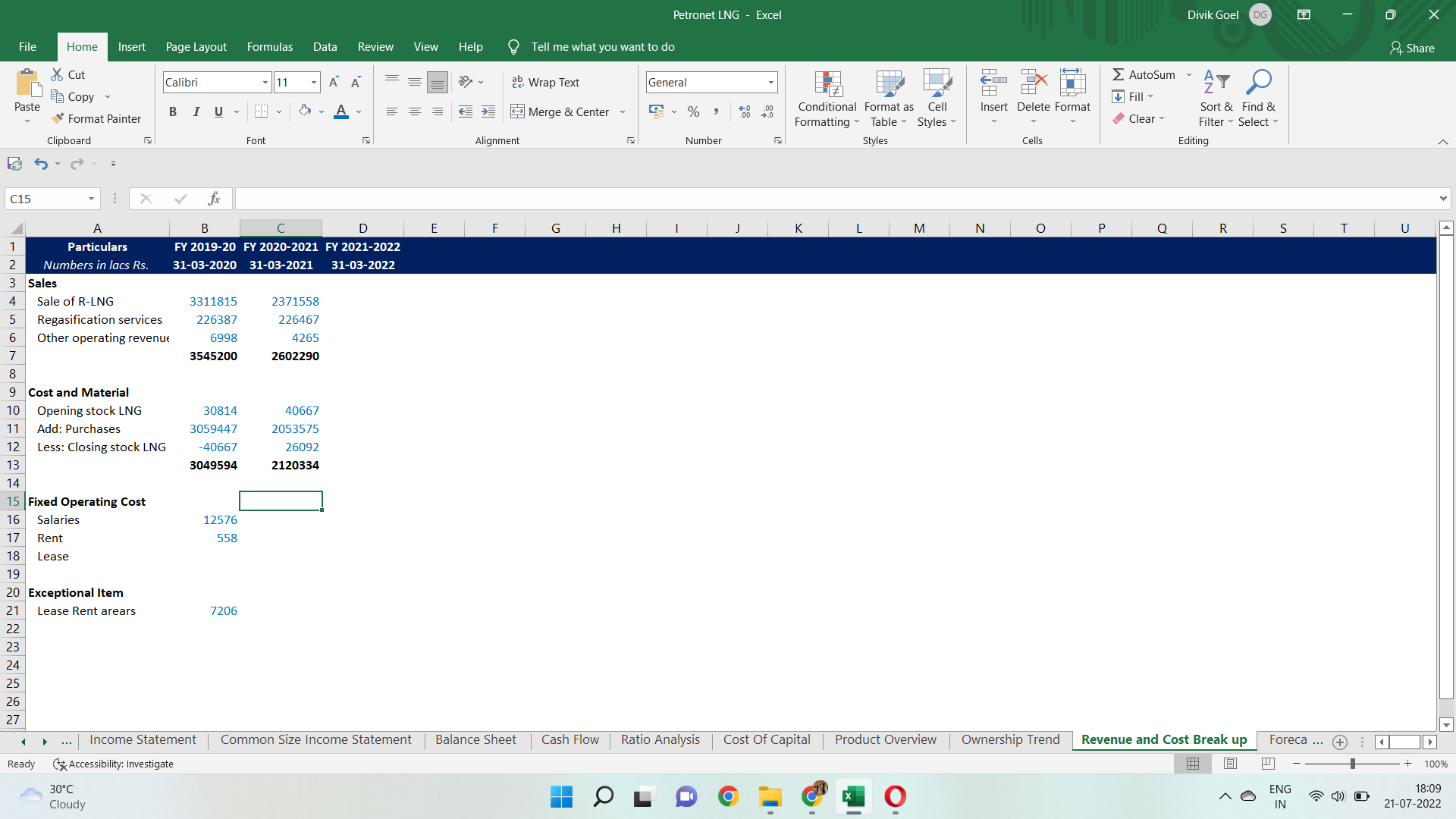Viewport: 1456px width, 819px height.
Task: Click Increase Decimal icon
Action: [x=745, y=111]
